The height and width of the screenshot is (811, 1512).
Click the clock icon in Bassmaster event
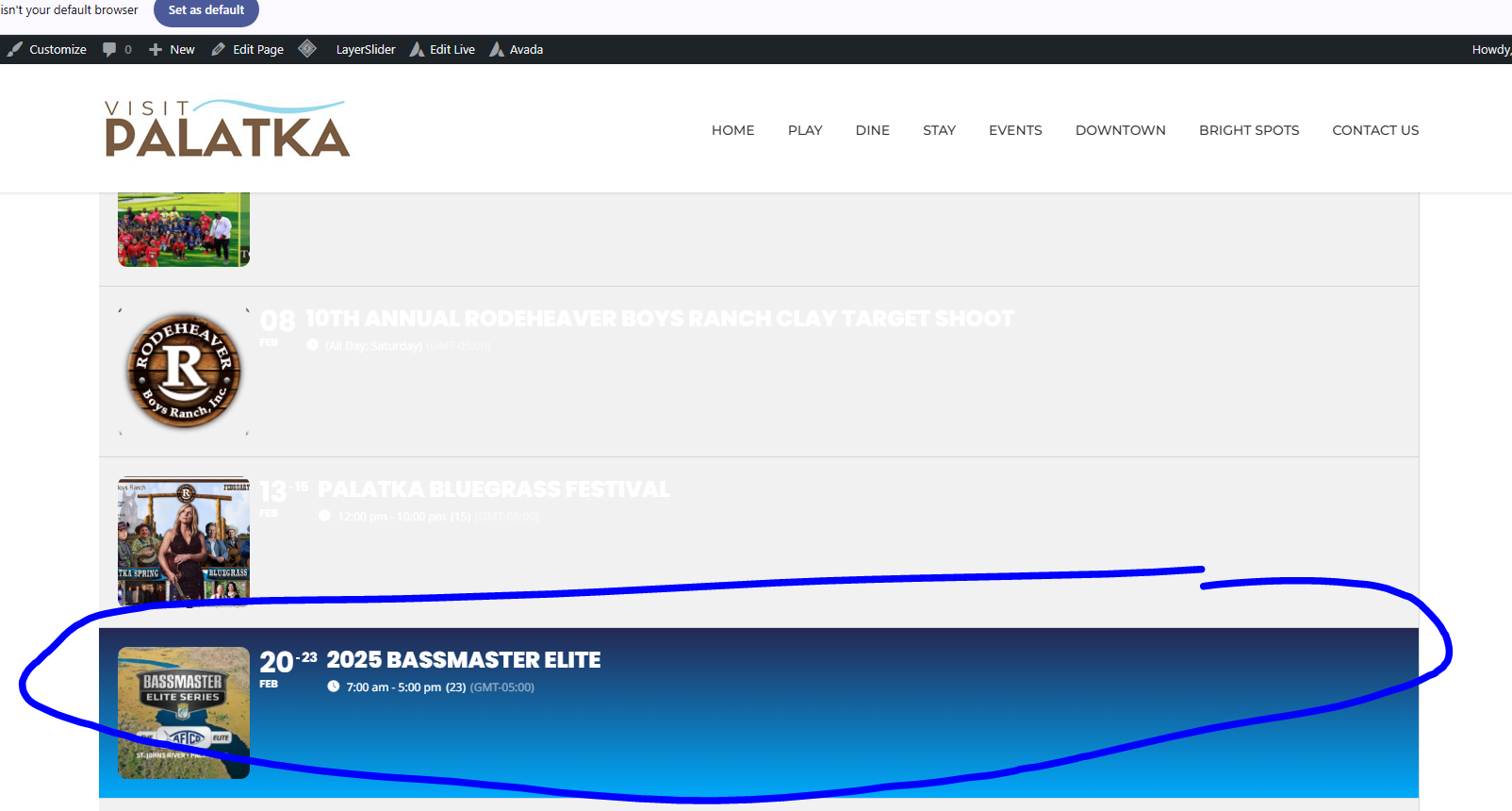point(333,687)
